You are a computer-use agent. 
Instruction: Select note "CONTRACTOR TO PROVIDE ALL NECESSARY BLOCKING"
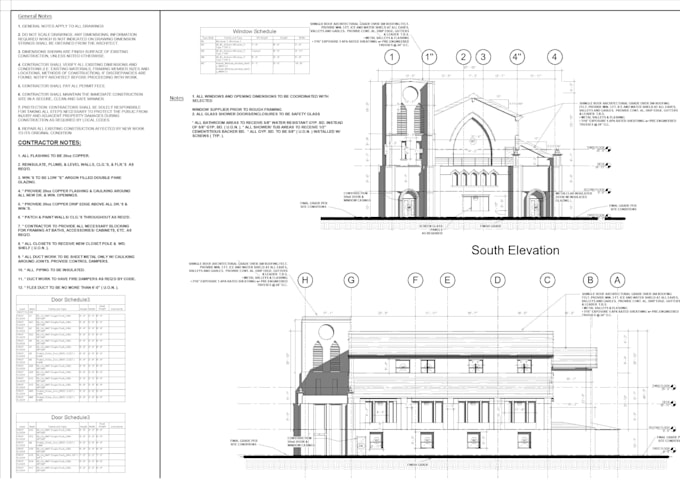coord(74,230)
